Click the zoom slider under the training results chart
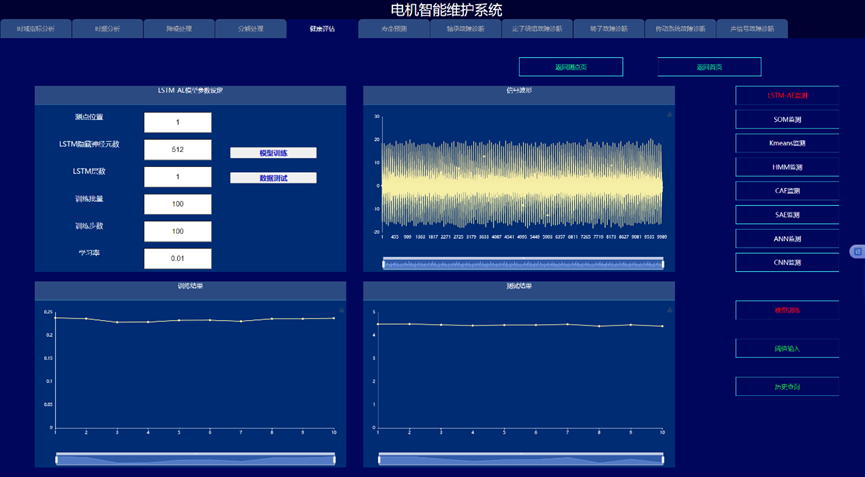The height and width of the screenshot is (477, 865). click(194, 459)
